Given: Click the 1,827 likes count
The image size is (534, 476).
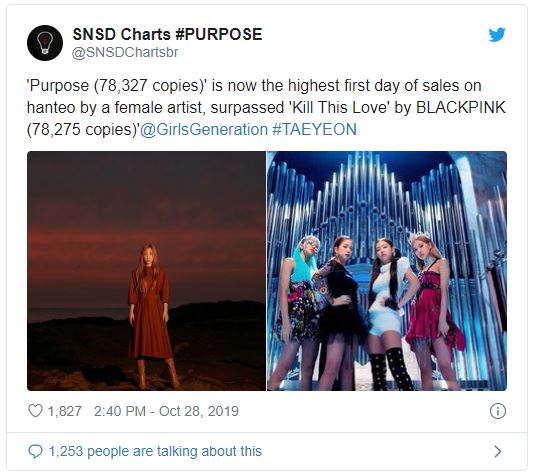Looking at the screenshot, I should (65, 411).
